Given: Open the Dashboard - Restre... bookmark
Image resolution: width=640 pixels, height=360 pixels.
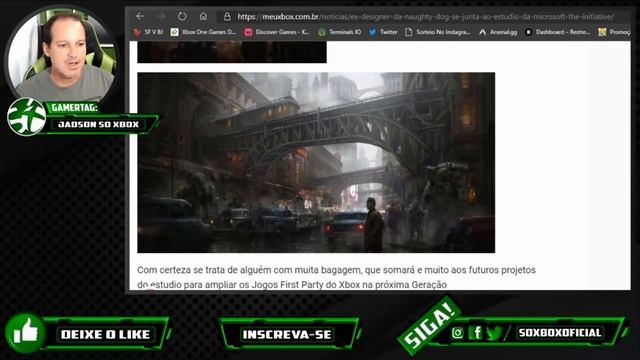Looking at the screenshot, I should coord(558,32).
